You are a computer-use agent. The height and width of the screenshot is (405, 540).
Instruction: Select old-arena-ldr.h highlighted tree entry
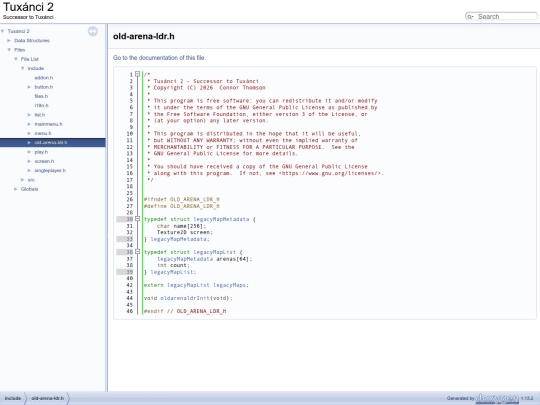click(x=51, y=143)
